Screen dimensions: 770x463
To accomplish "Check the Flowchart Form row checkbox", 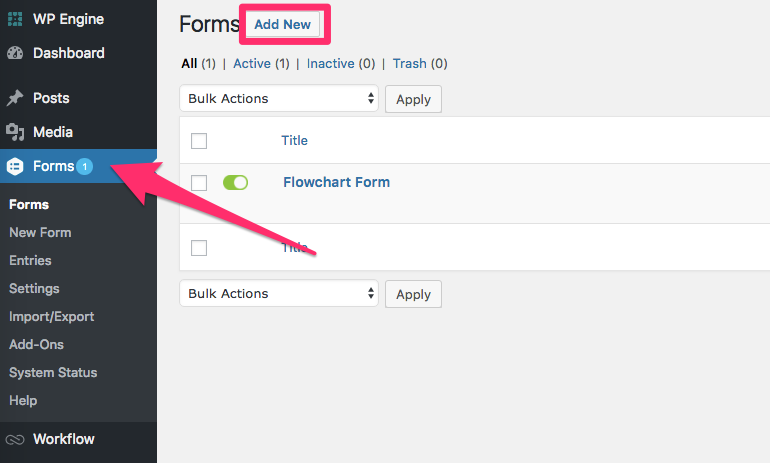I will pos(199,183).
